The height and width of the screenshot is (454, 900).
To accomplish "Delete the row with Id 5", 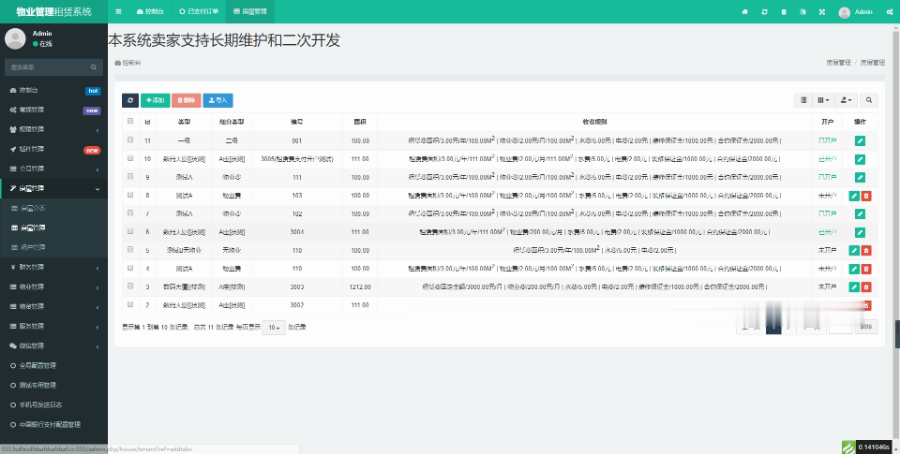I will 866,250.
